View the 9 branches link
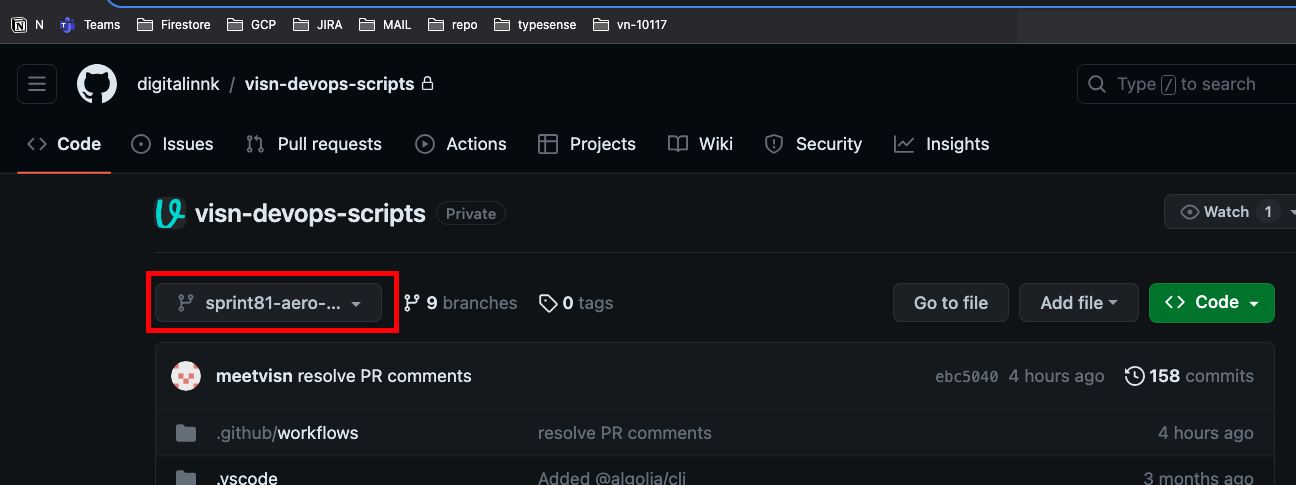1296x485 pixels. click(461, 303)
